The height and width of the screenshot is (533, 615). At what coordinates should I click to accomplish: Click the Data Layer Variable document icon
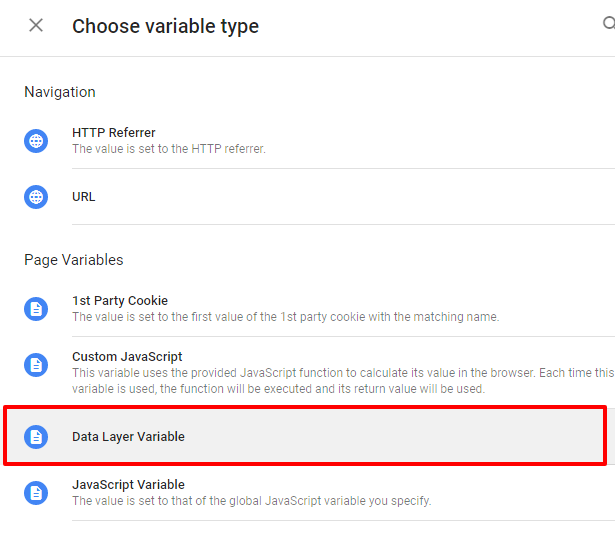(36, 437)
